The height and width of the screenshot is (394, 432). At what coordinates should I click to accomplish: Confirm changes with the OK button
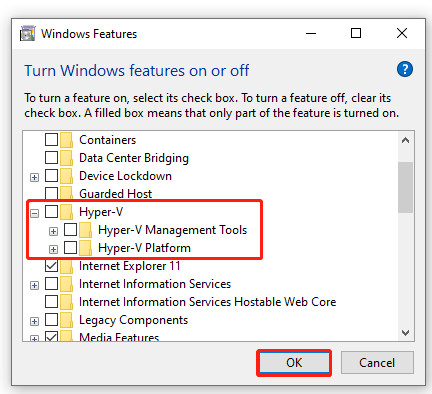[294, 363]
